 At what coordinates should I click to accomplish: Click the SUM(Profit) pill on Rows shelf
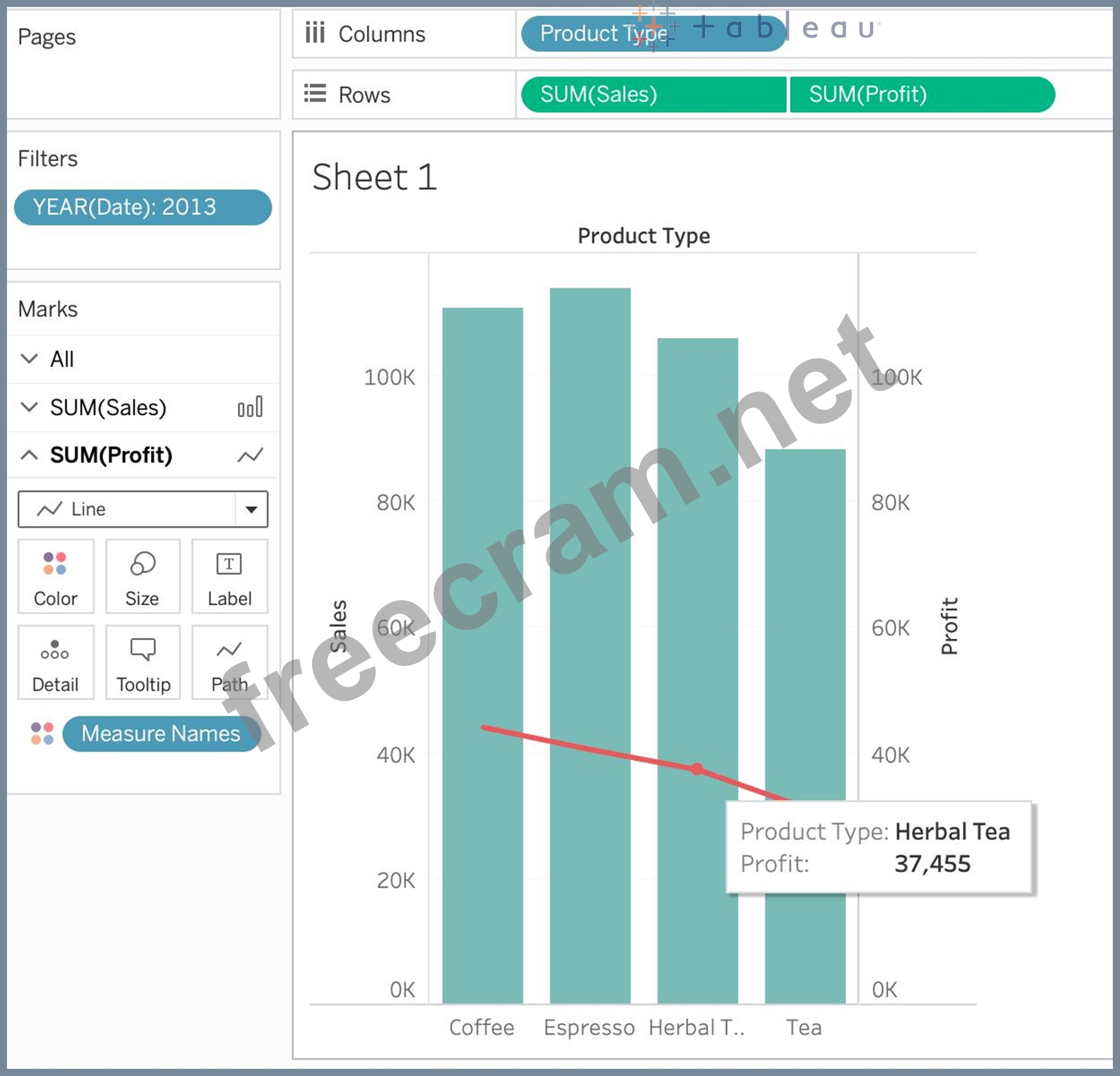click(921, 95)
